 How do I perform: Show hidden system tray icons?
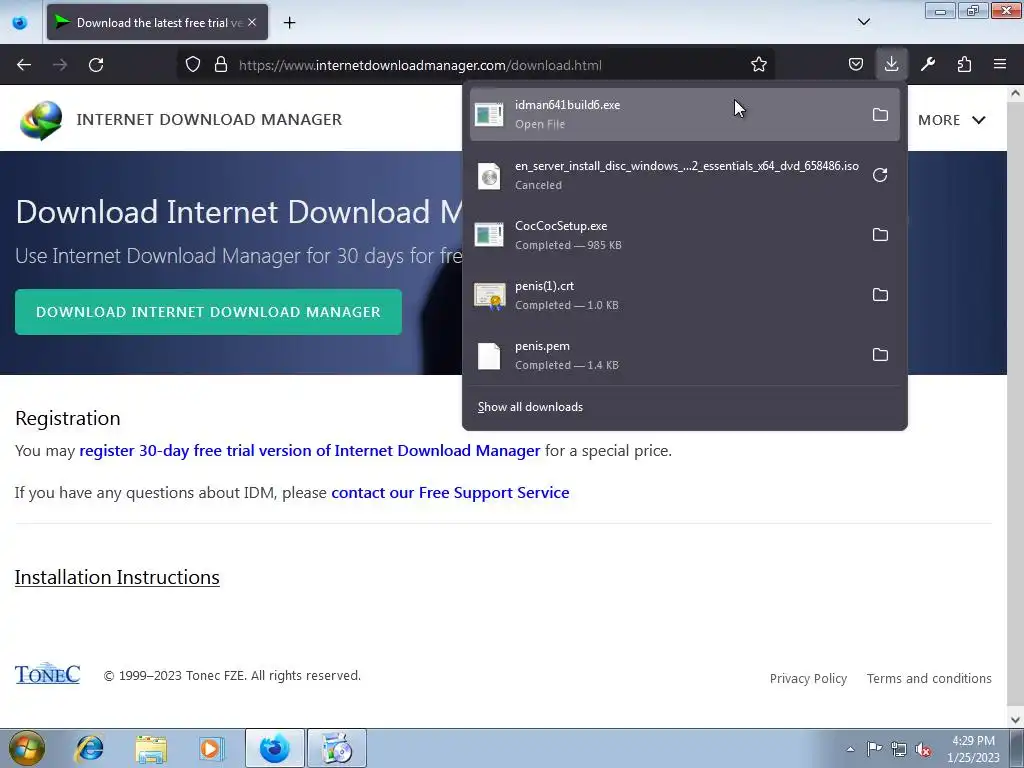pos(850,750)
